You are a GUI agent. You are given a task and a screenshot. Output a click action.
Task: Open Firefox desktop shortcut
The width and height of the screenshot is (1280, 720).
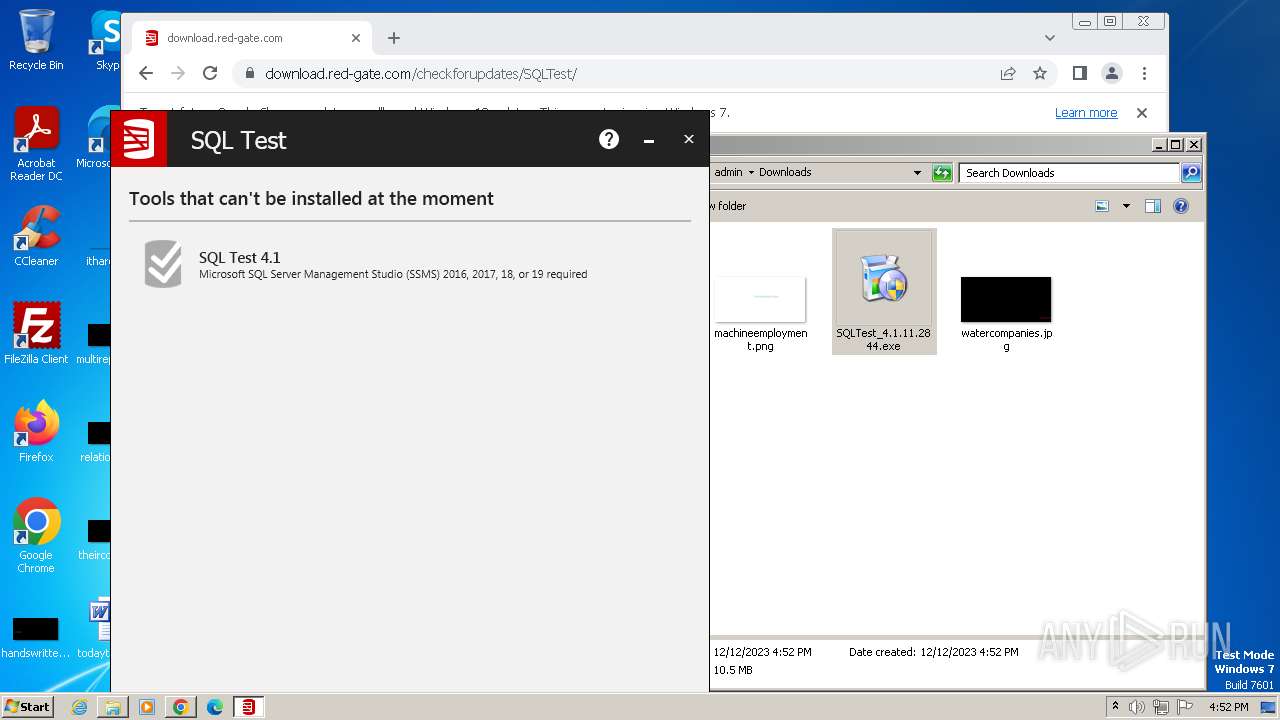(x=36, y=431)
